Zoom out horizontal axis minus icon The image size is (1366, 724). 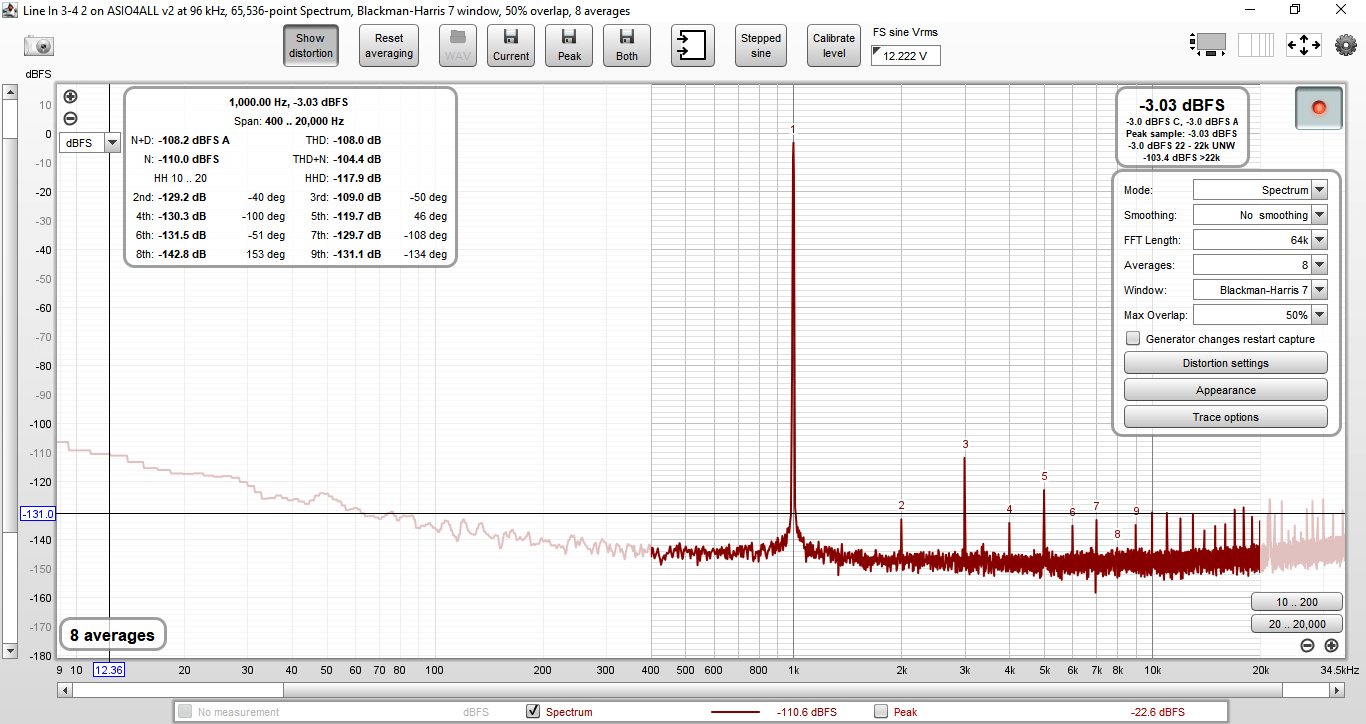(x=1307, y=646)
